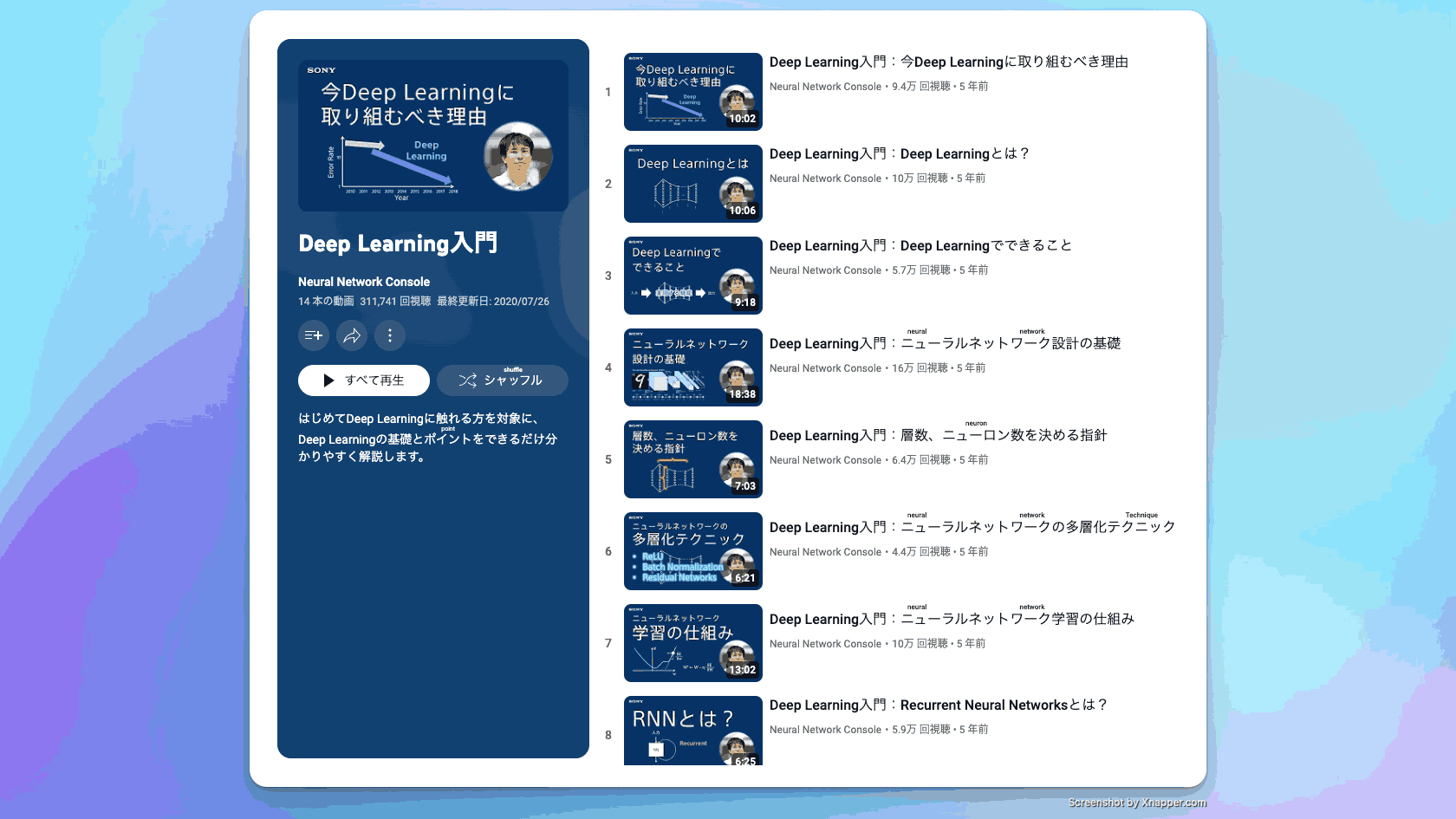The width and height of the screenshot is (1456, 819).
Task: Click the Deep Learning入門 playlist heading
Action: point(398,244)
